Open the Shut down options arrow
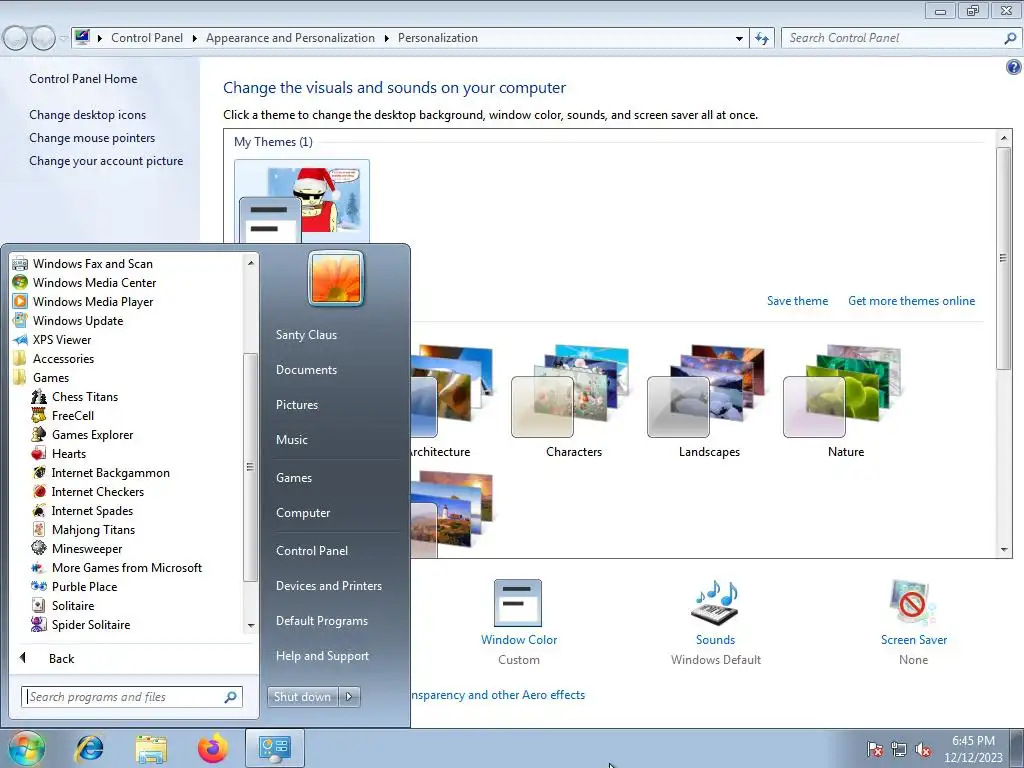This screenshot has height=768, width=1024. 349,697
